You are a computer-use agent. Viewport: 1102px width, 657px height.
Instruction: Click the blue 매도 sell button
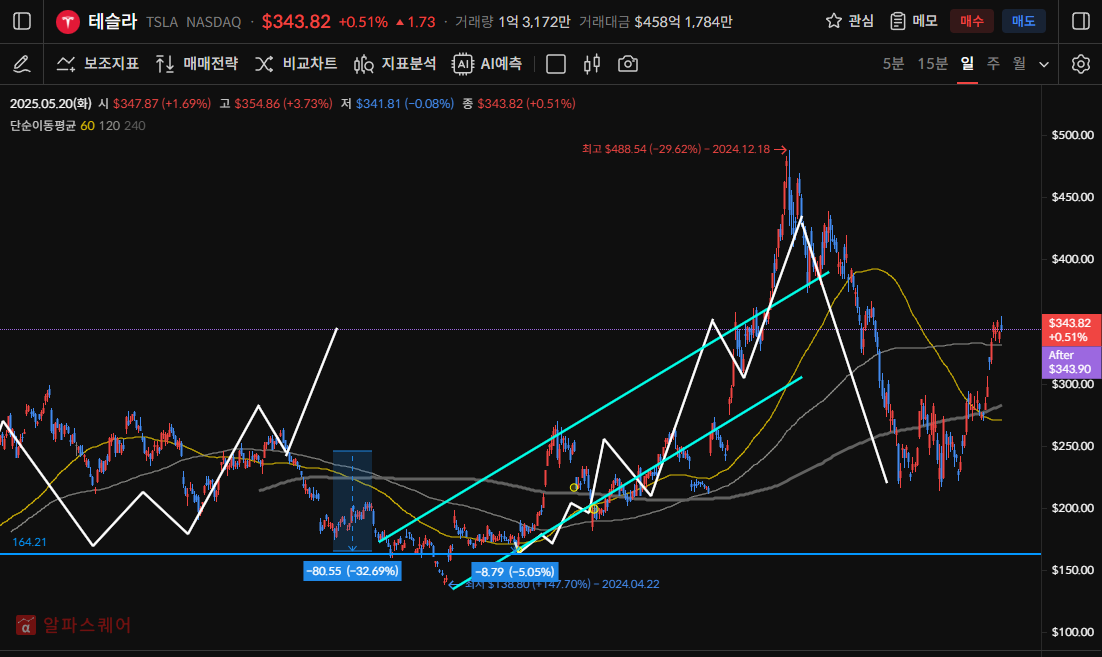coord(1024,21)
